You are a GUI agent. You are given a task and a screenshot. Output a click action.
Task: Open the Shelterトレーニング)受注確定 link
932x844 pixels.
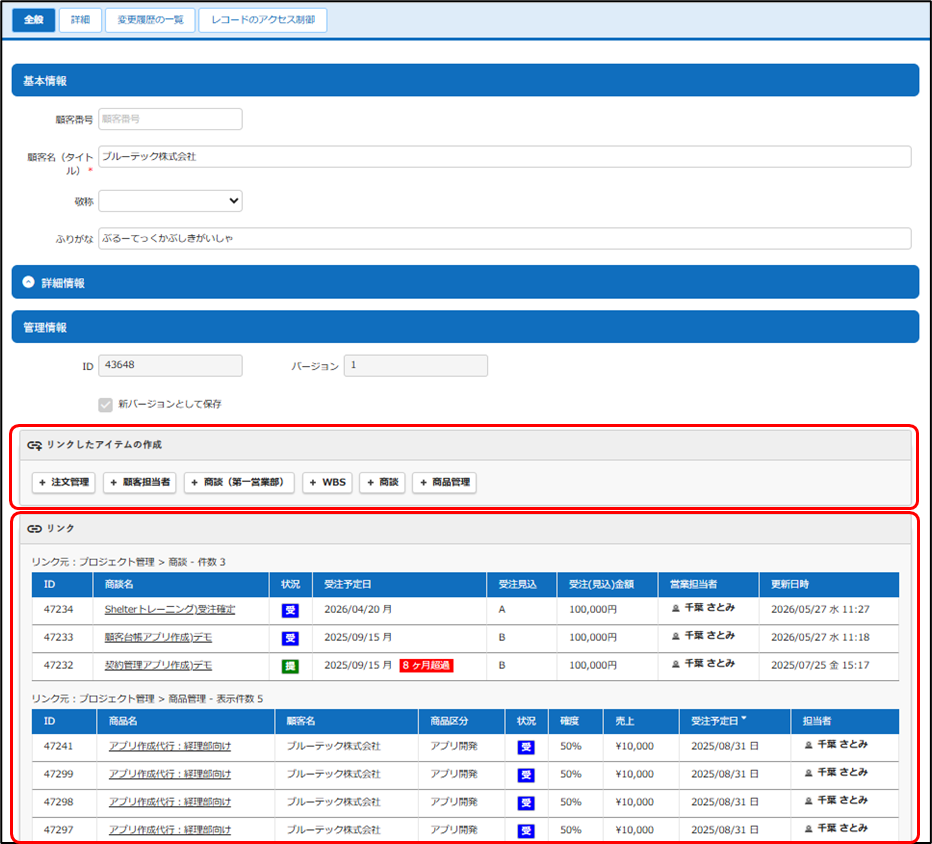tap(169, 609)
